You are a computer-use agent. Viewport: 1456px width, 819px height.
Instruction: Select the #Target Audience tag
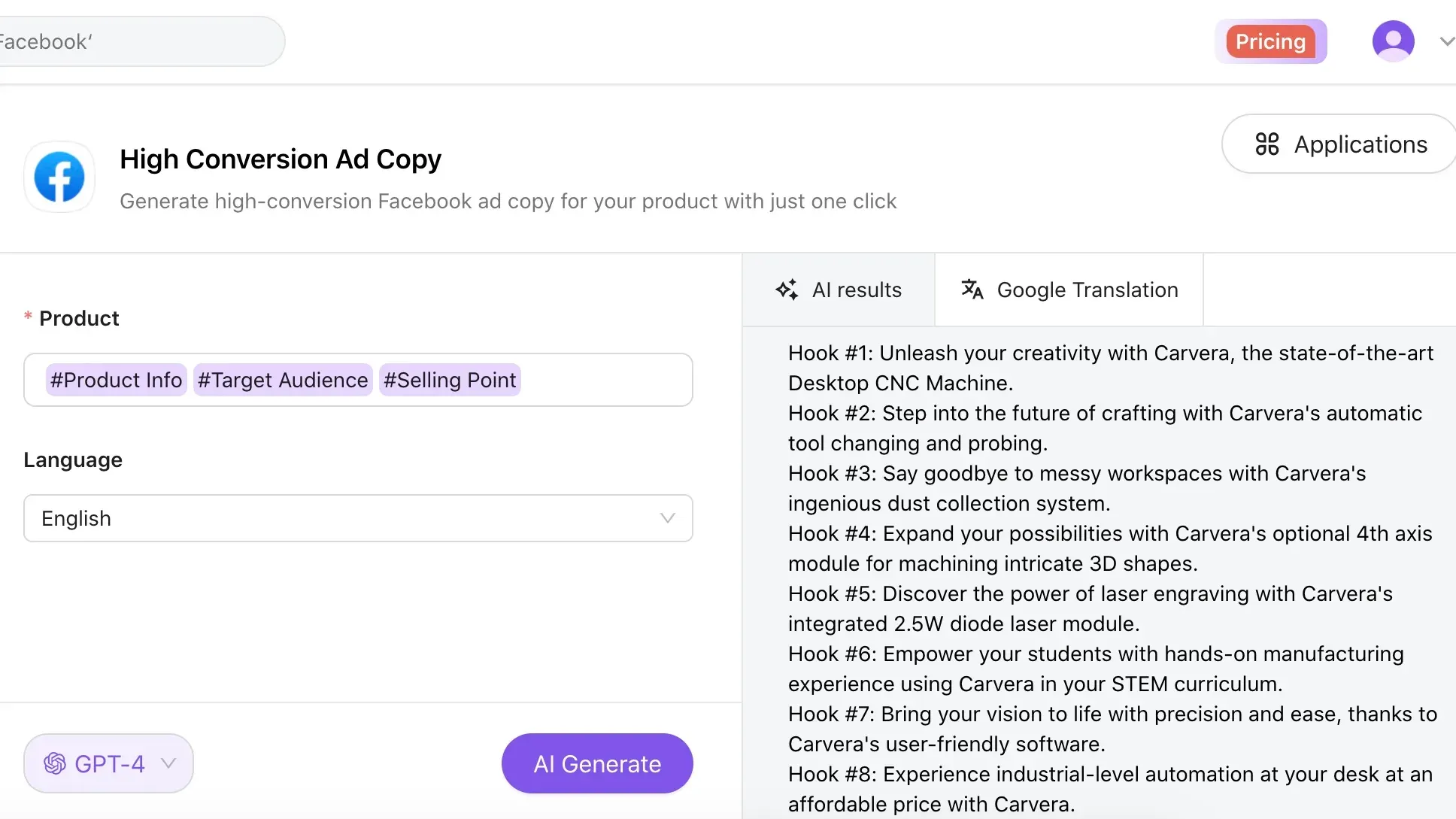283,380
